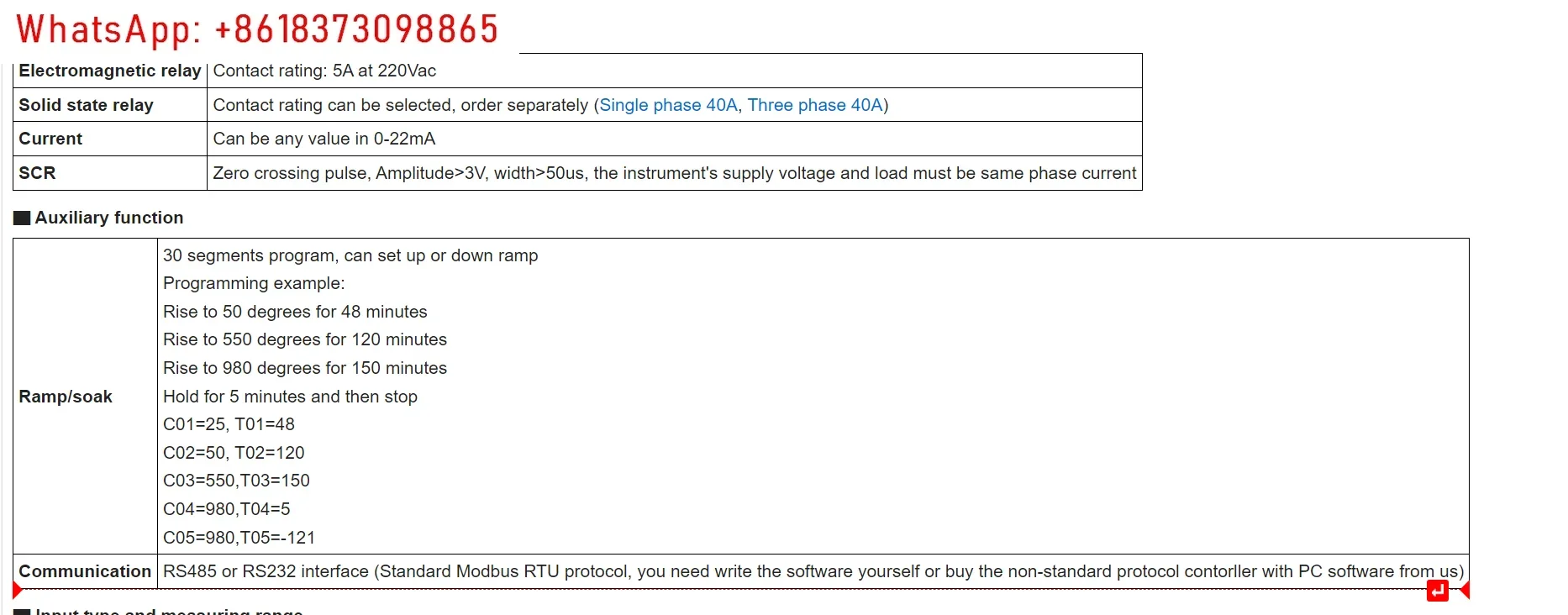Select the Electromagnetic relay row label

[x=110, y=71]
